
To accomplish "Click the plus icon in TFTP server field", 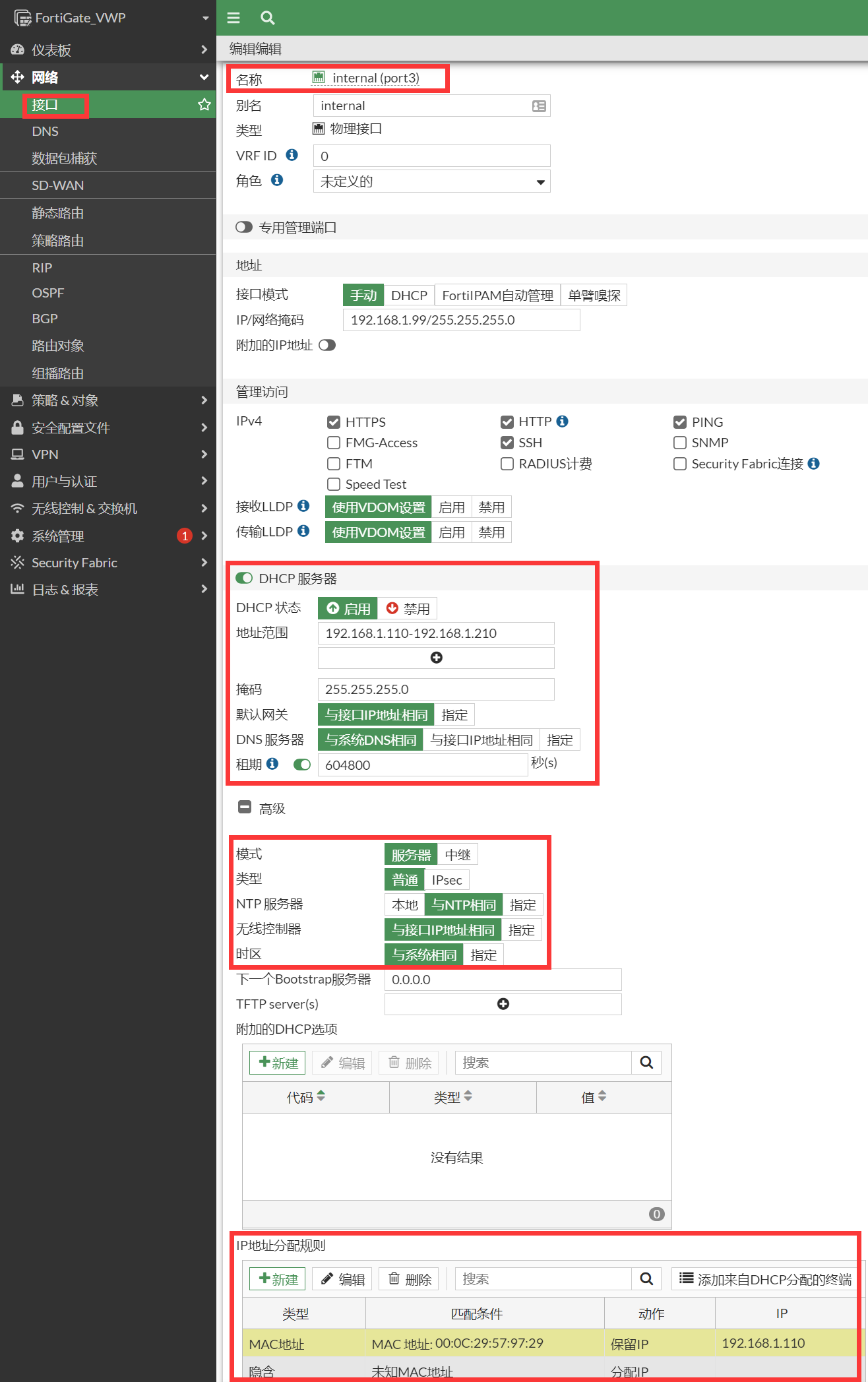I will [503, 1004].
